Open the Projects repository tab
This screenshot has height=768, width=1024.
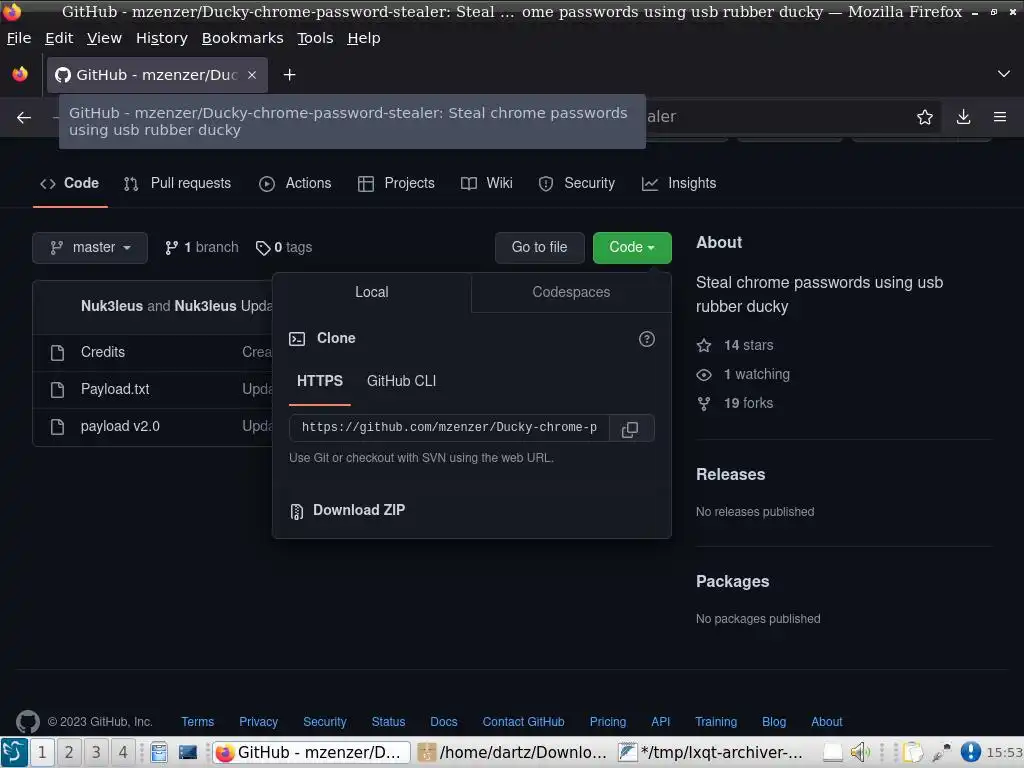[396, 184]
